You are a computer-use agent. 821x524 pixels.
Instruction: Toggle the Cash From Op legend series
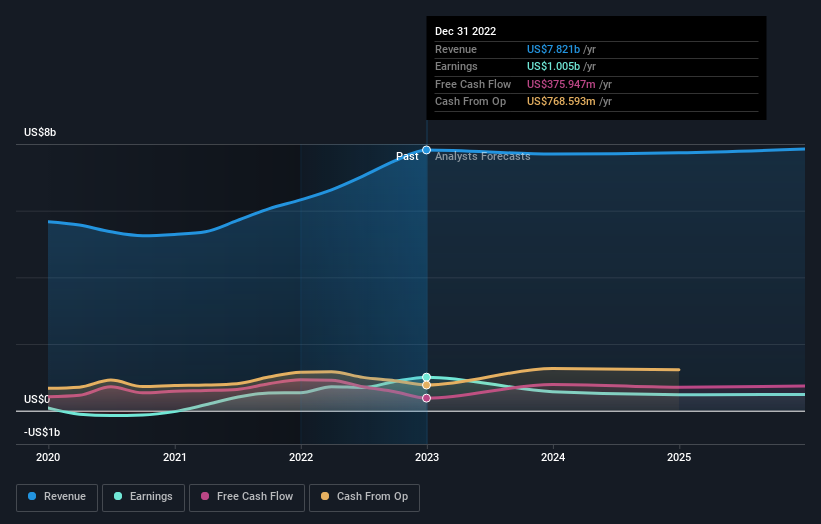(x=364, y=497)
